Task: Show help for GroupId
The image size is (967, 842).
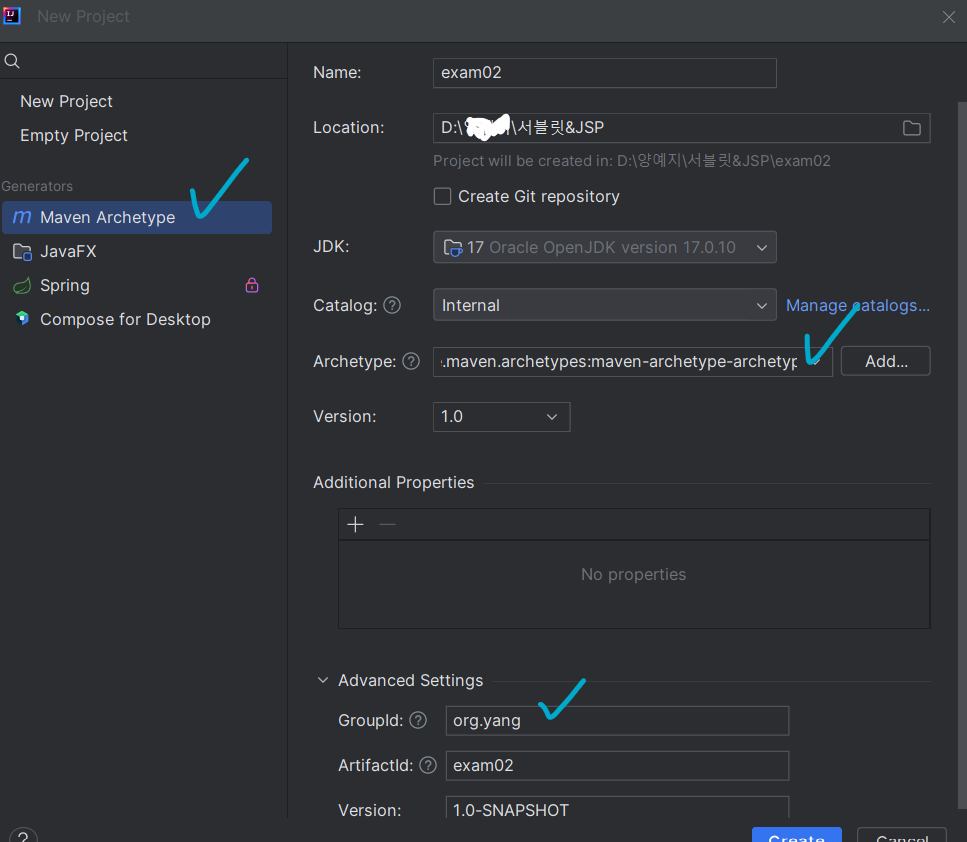Action: click(418, 720)
